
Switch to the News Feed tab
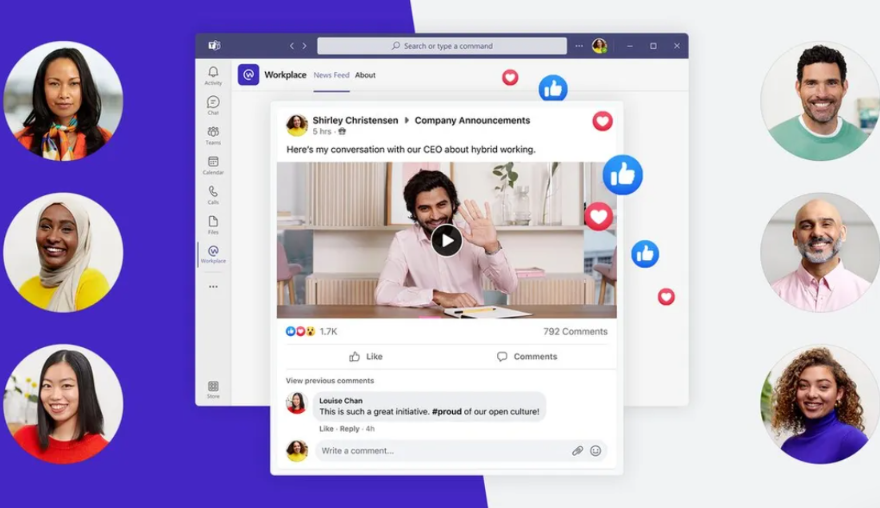[x=331, y=75]
